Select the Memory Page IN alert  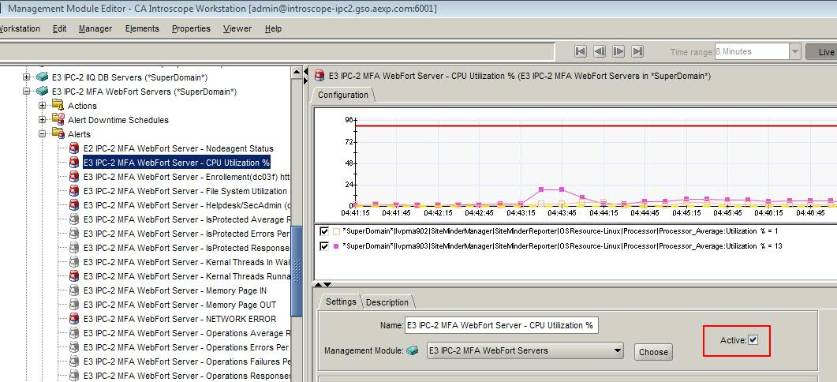point(175,291)
